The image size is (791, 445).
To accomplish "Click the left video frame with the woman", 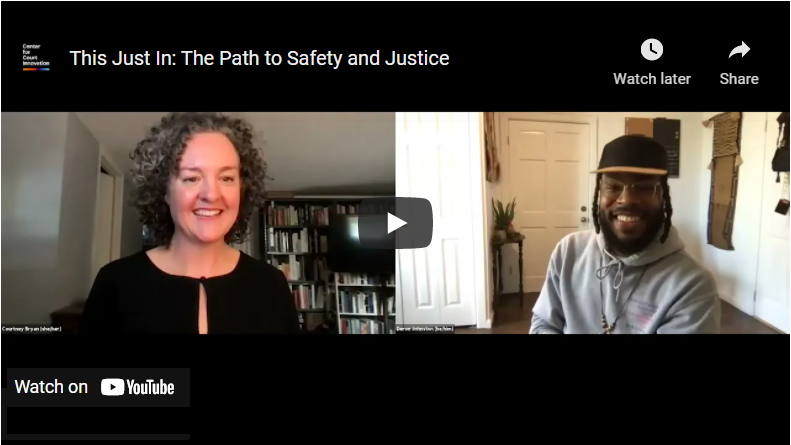I will (198, 222).
